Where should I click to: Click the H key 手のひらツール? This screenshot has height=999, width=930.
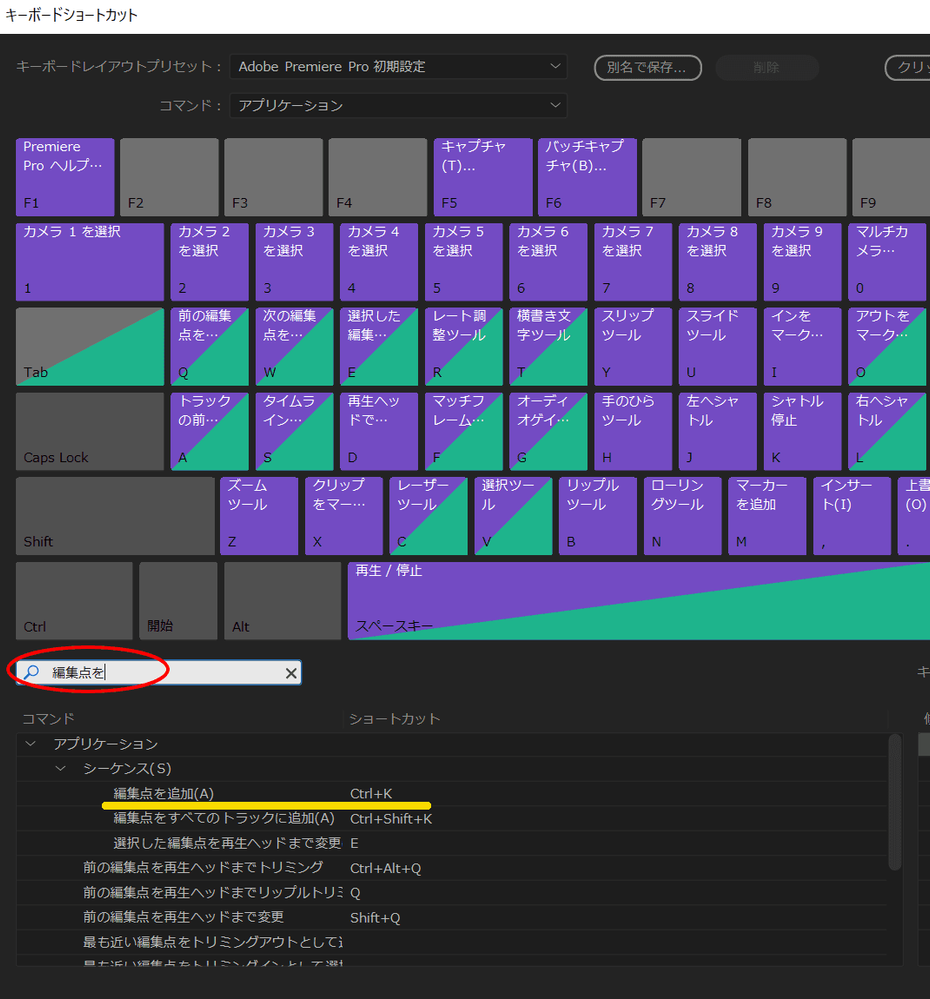pos(633,431)
